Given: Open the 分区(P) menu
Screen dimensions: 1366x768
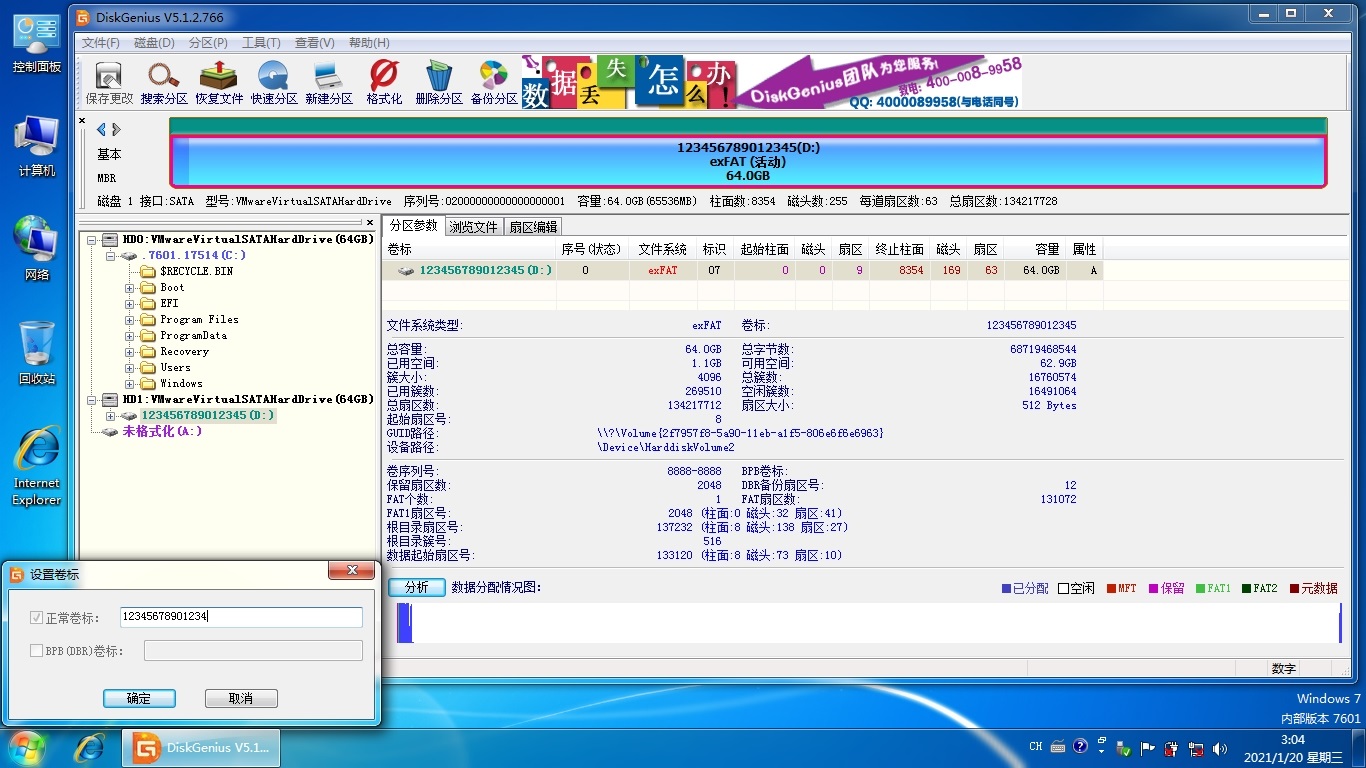Looking at the screenshot, I should pos(208,43).
